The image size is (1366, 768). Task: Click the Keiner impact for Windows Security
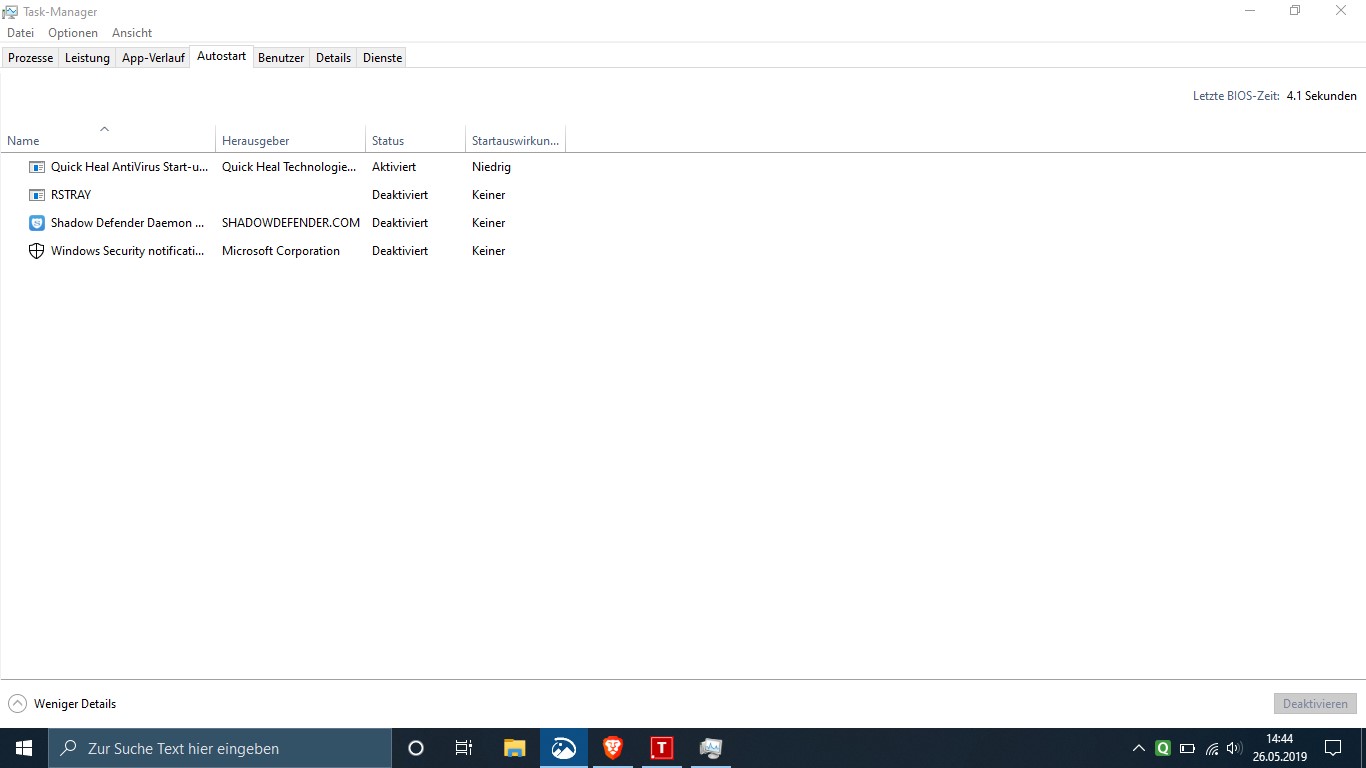click(489, 251)
